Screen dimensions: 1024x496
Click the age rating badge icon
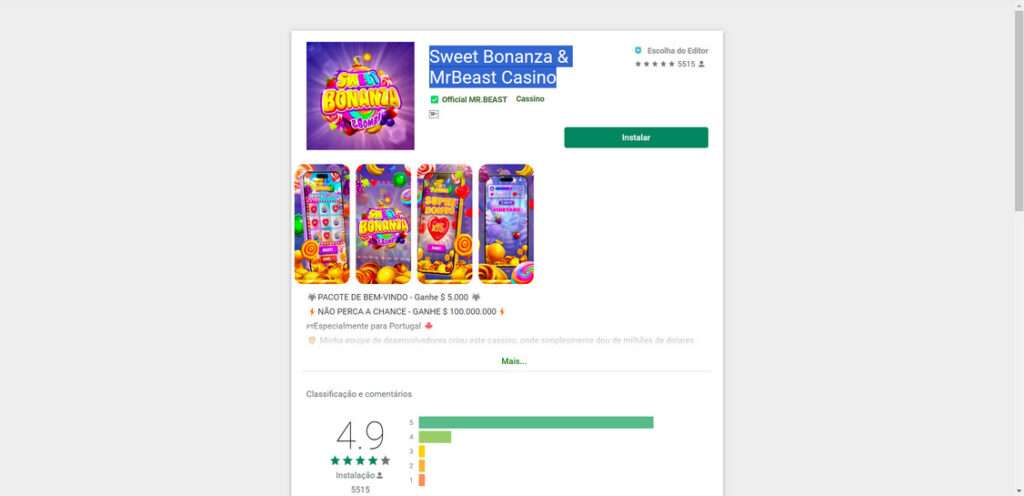tap(434, 114)
